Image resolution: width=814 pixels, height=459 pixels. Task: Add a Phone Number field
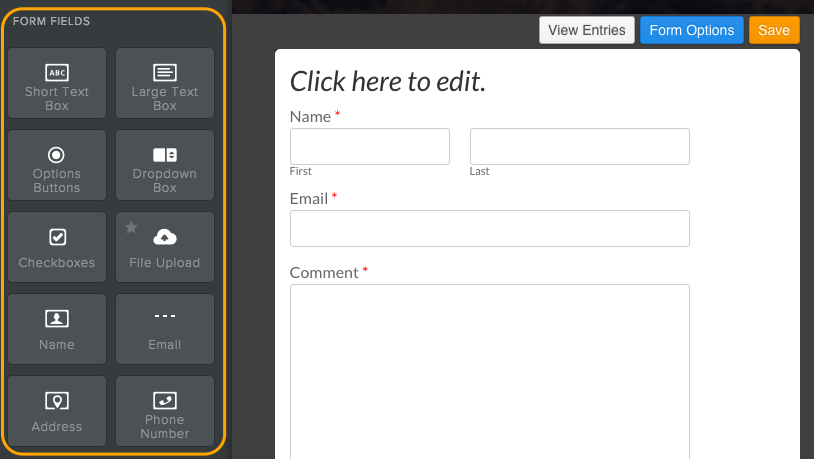pos(165,411)
